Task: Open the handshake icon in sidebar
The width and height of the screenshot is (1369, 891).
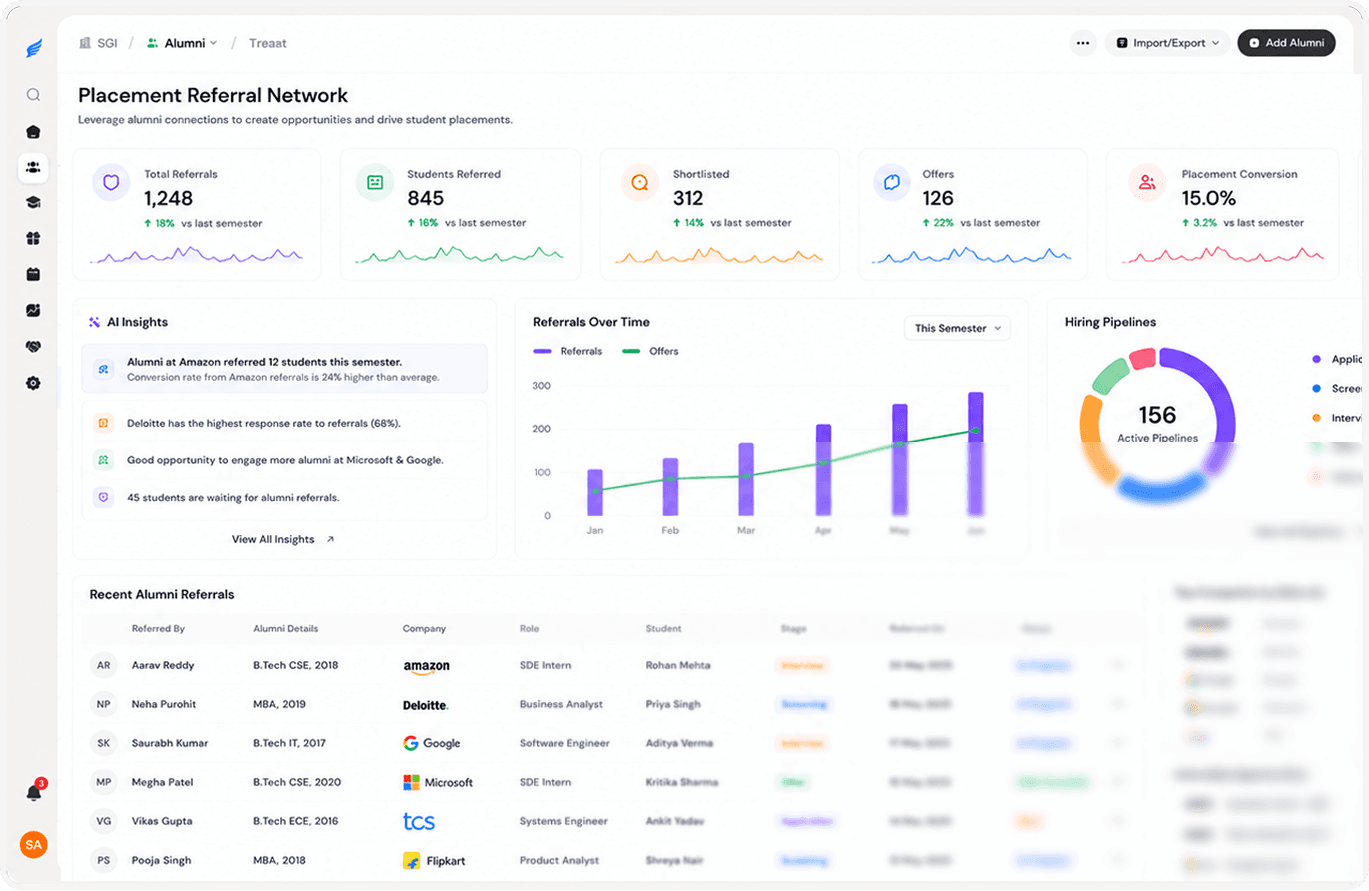Action: coord(33,347)
